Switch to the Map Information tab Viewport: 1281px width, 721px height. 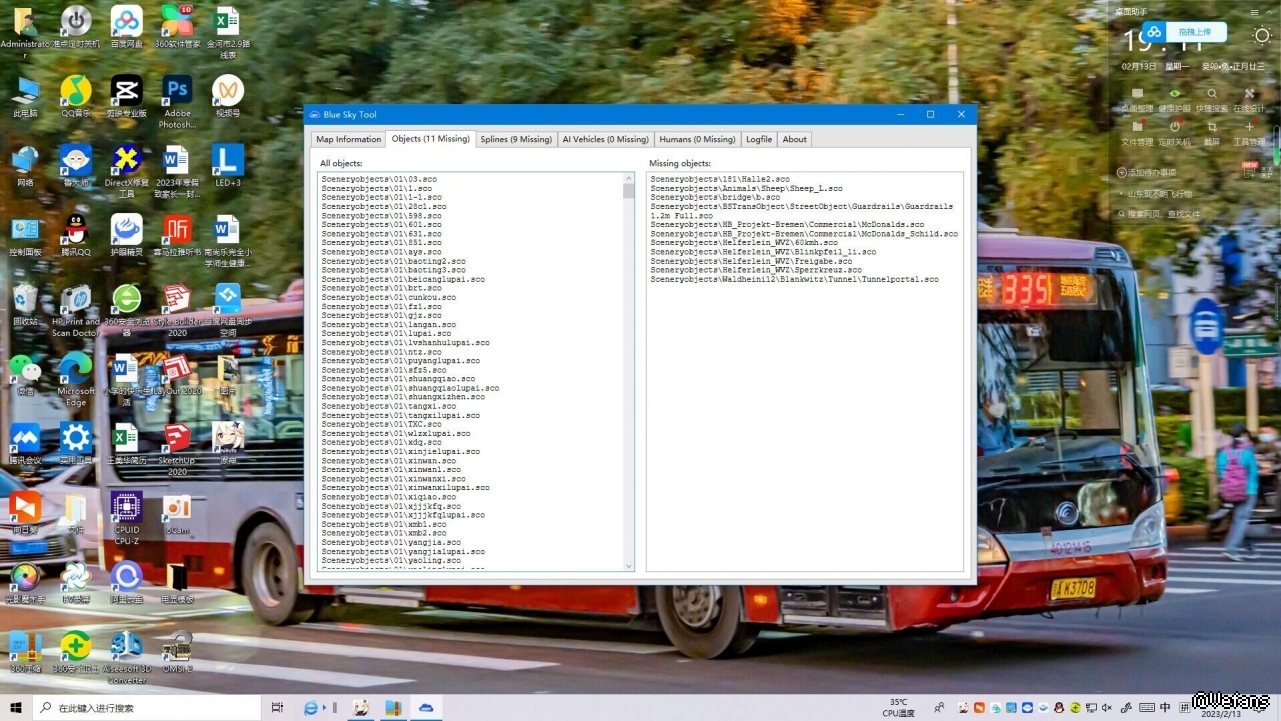348,140
